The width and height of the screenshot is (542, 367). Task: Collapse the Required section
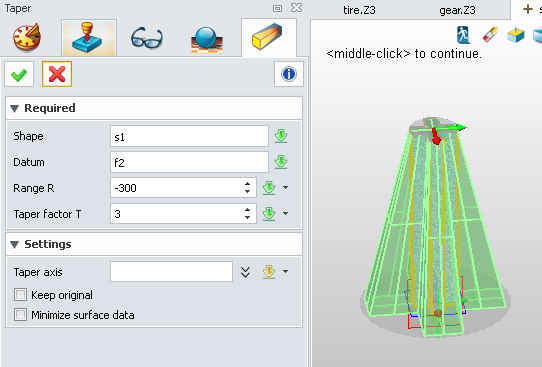click(x=15, y=109)
